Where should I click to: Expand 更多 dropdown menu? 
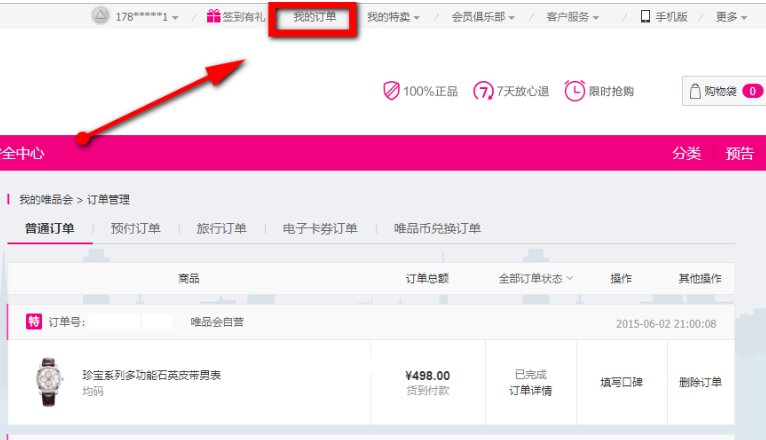point(731,17)
